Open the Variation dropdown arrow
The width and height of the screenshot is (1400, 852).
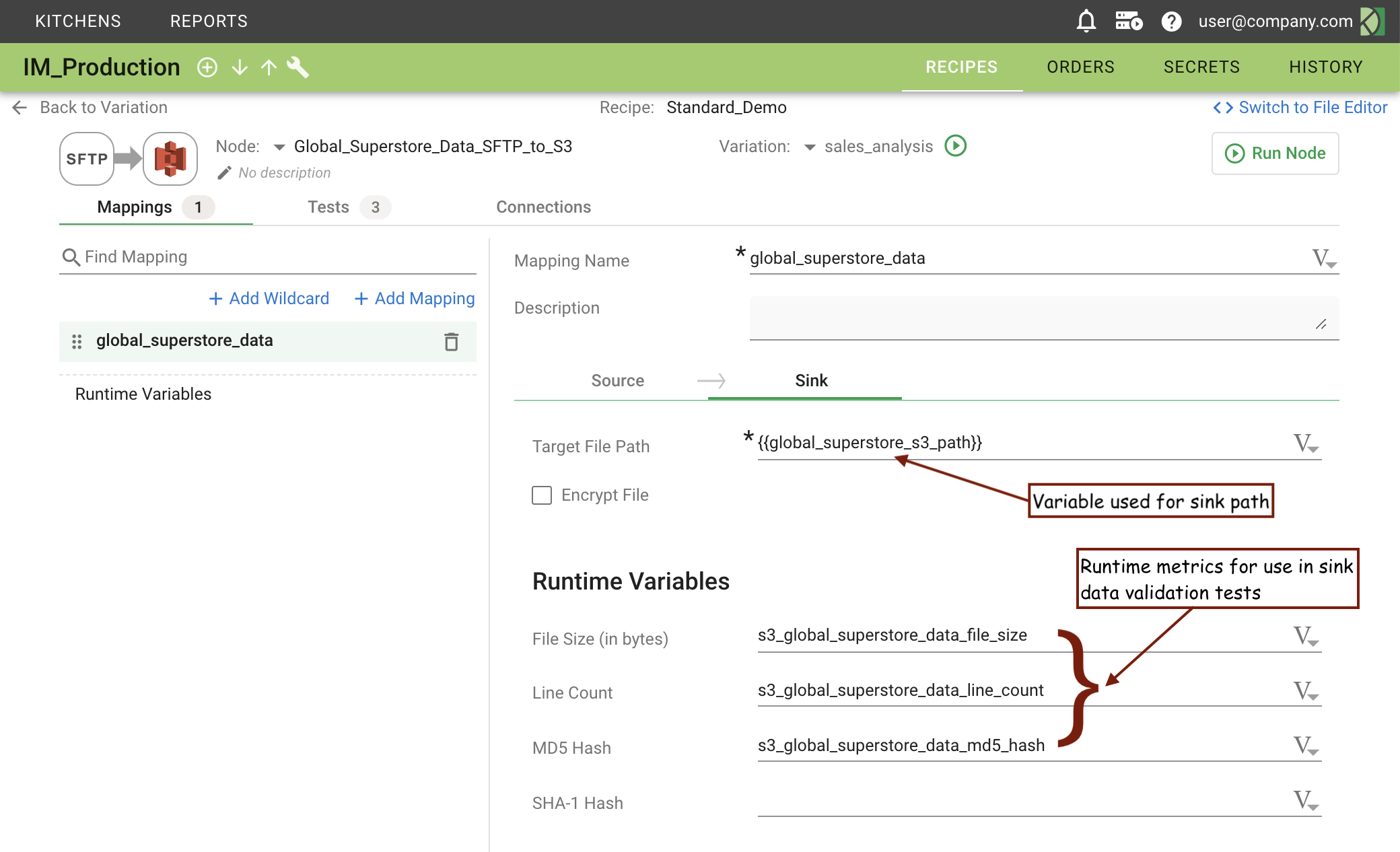[x=810, y=147]
